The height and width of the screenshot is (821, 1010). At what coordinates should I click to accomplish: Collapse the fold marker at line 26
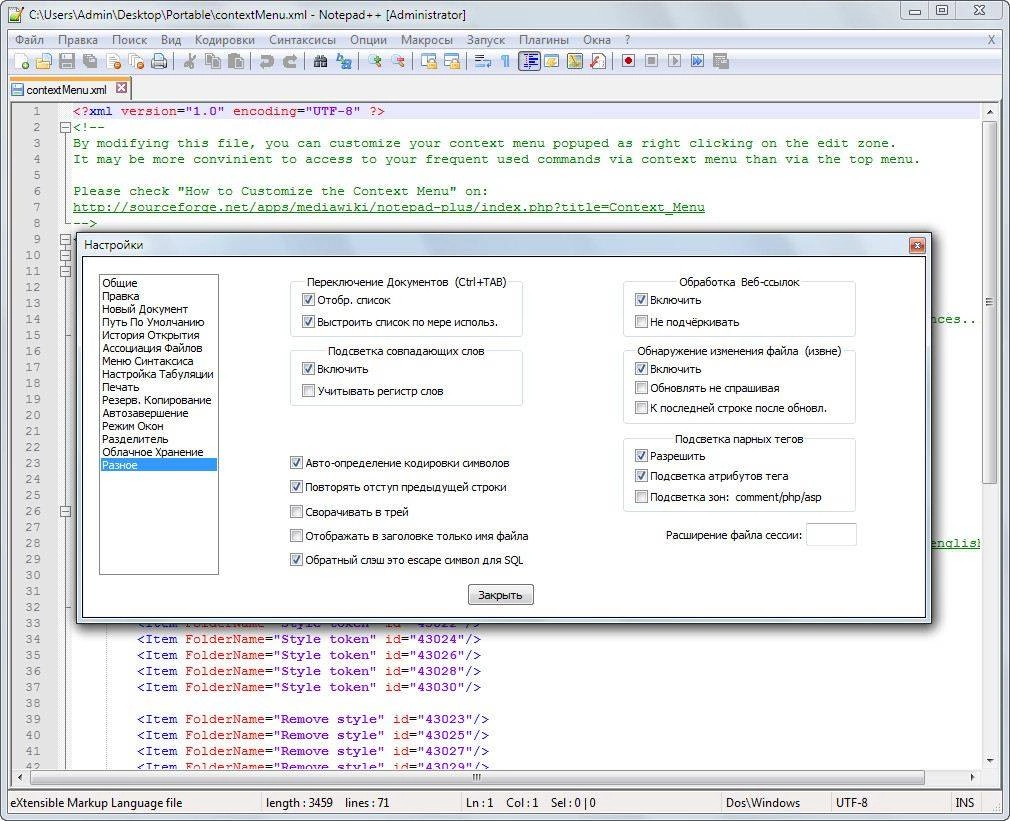[65, 511]
